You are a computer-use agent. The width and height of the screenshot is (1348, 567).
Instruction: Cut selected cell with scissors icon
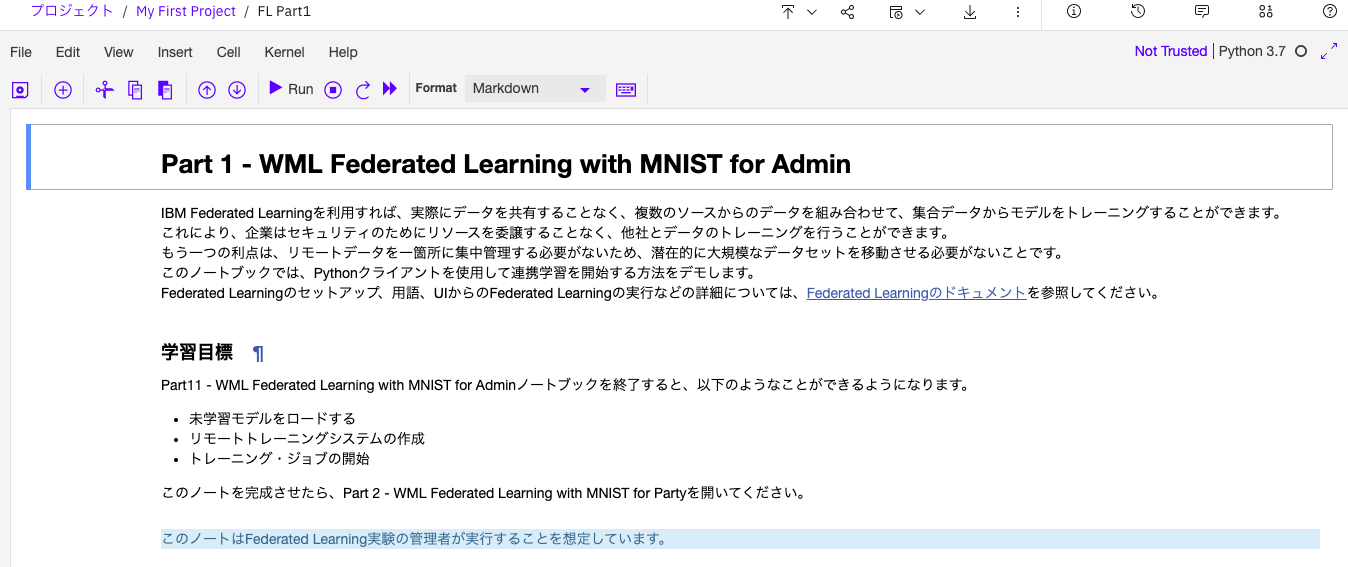tap(104, 90)
